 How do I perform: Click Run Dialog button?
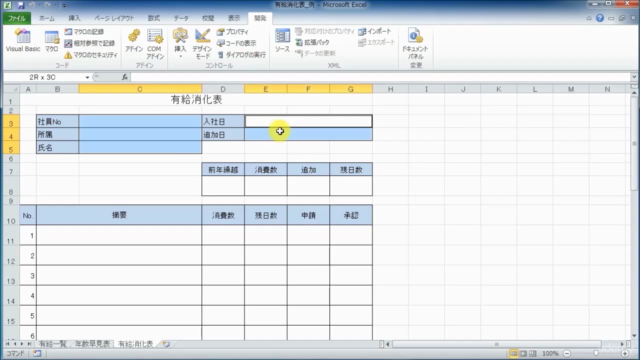[242, 55]
